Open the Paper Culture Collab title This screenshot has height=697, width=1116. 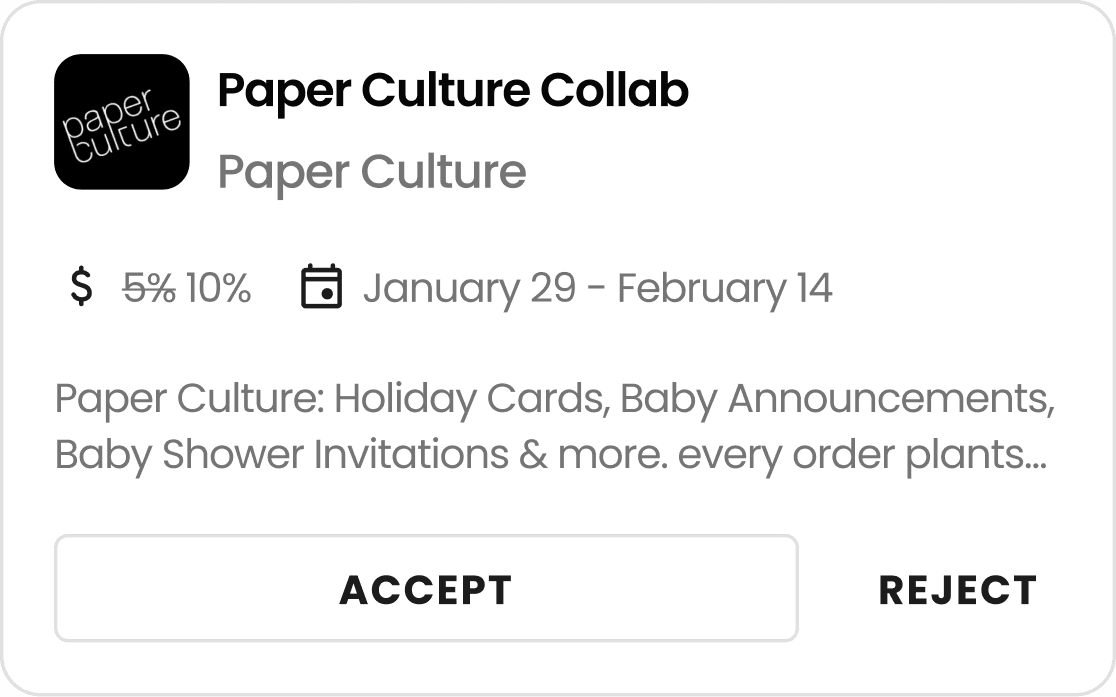click(x=452, y=91)
